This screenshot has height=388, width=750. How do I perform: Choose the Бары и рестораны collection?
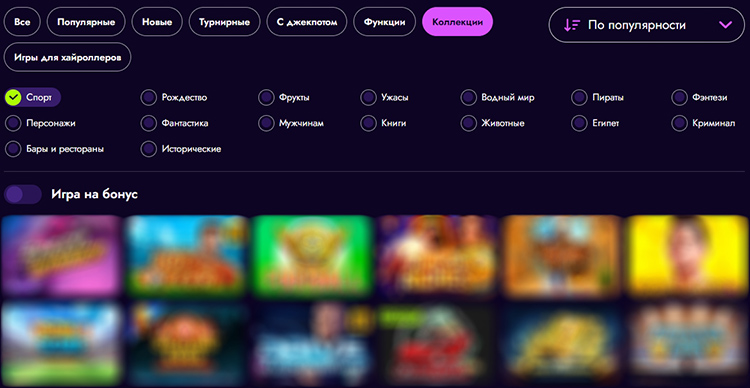click(x=55, y=149)
